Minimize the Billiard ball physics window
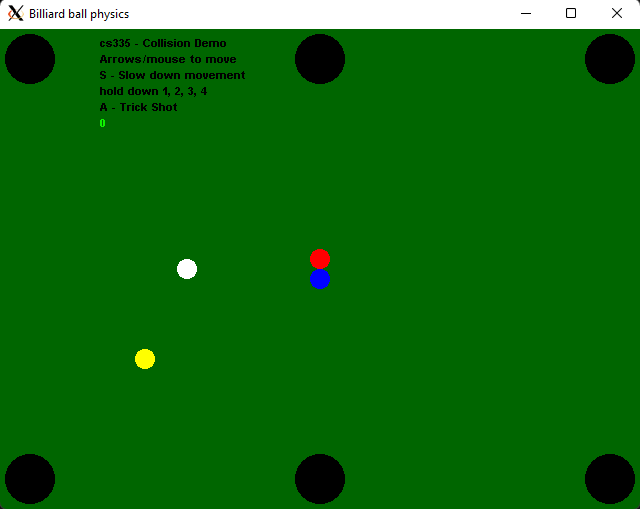This screenshot has width=640, height=509. pyautogui.click(x=526, y=13)
